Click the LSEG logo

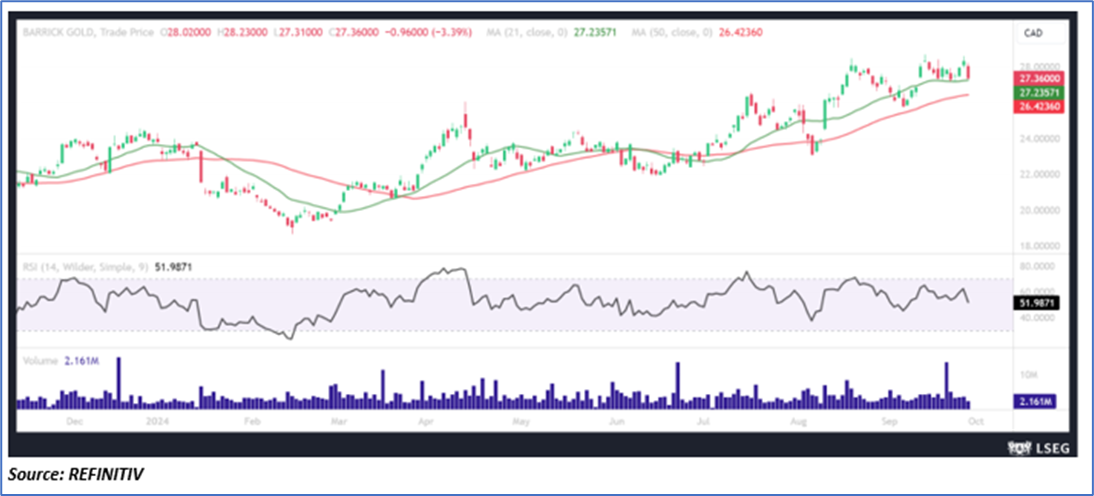[x=1039, y=447]
